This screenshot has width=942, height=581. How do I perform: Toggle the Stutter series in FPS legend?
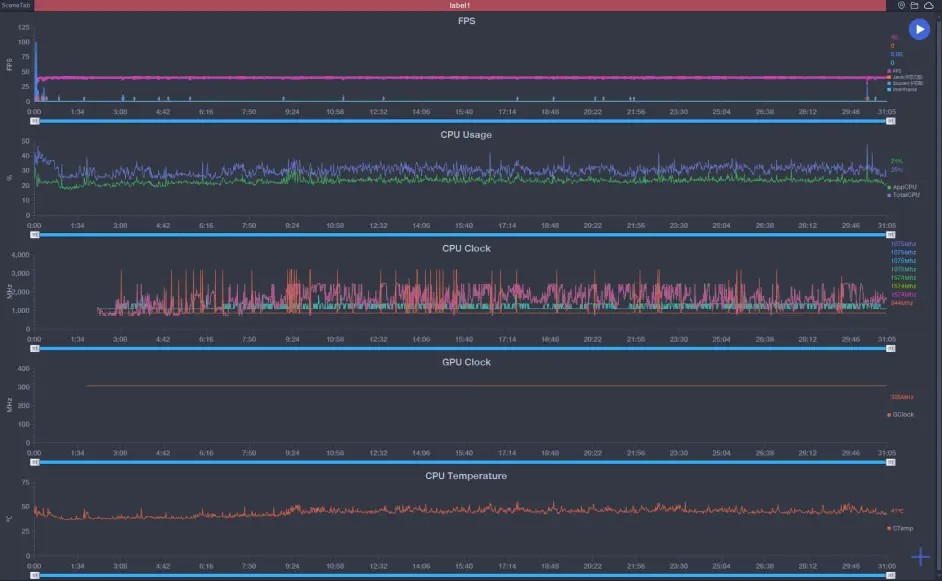pyautogui.click(x=905, y=83)
